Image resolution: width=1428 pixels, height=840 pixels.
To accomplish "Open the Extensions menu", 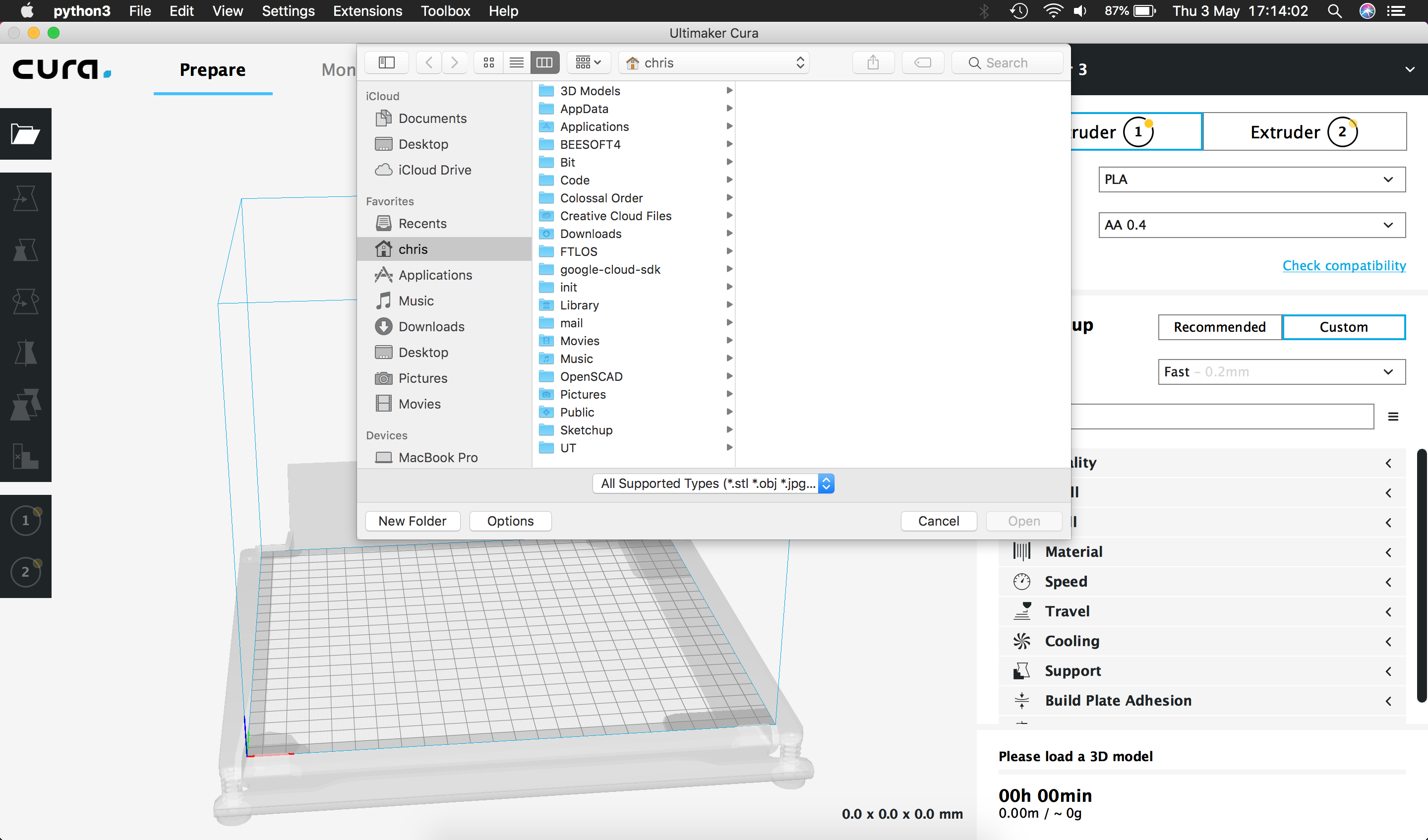I will (x=367, y=11).
